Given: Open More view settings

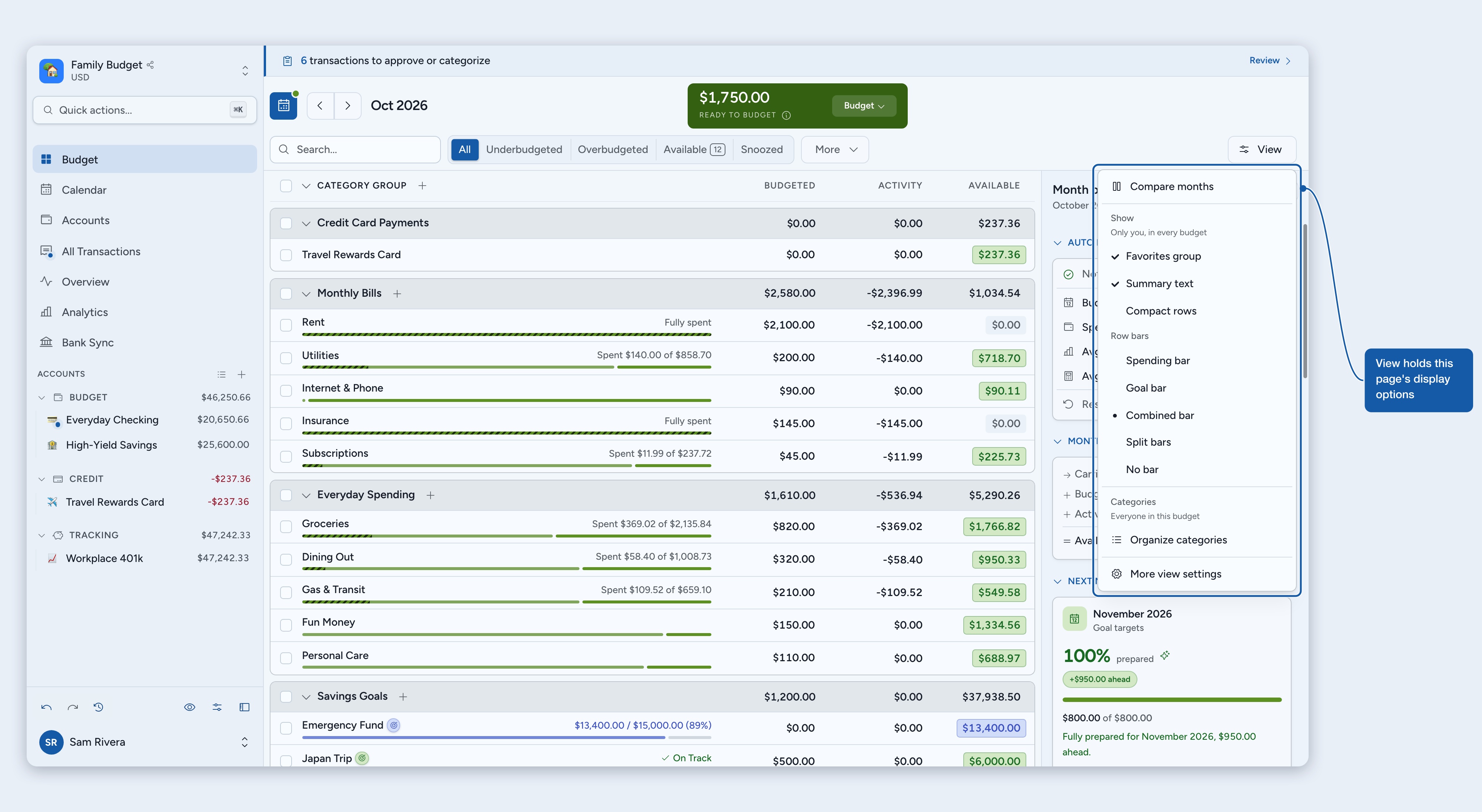Looking at the screenshot, I should tap(1196, 574).
